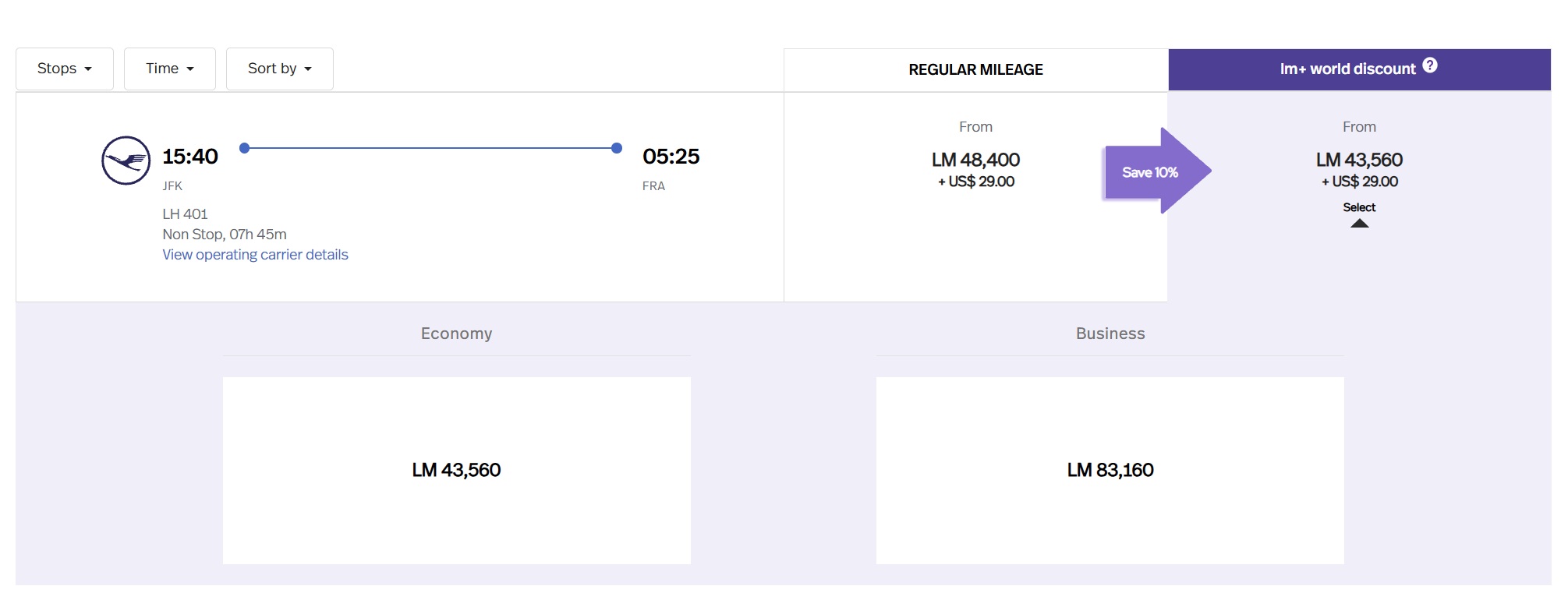The height and width of the screenshot is (593, 1568).
Task: Click the departure dot on the flight line
Action: tap(244, 148)
